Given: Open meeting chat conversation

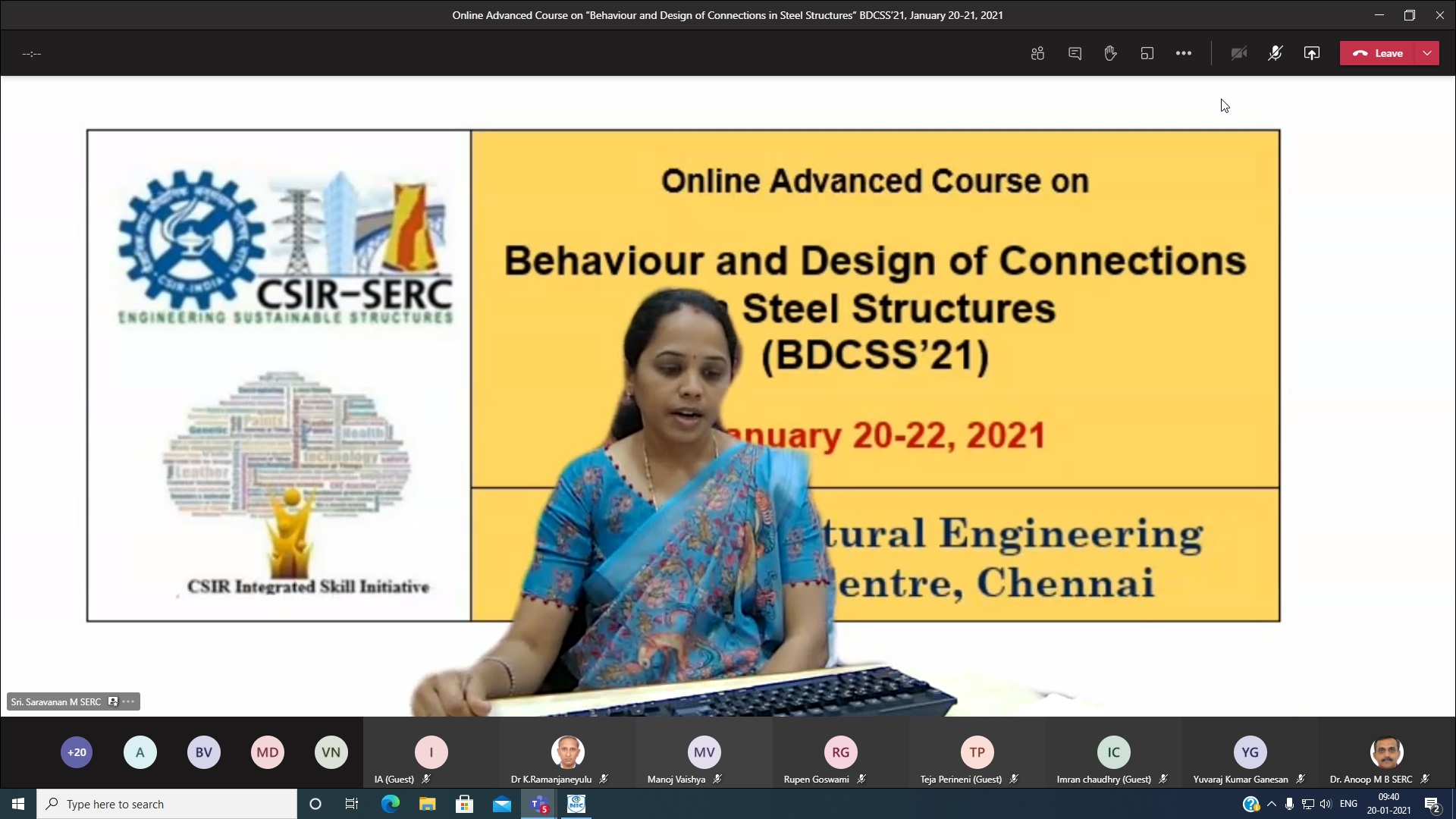Looking at the screenshot, I should (1075, 53).
